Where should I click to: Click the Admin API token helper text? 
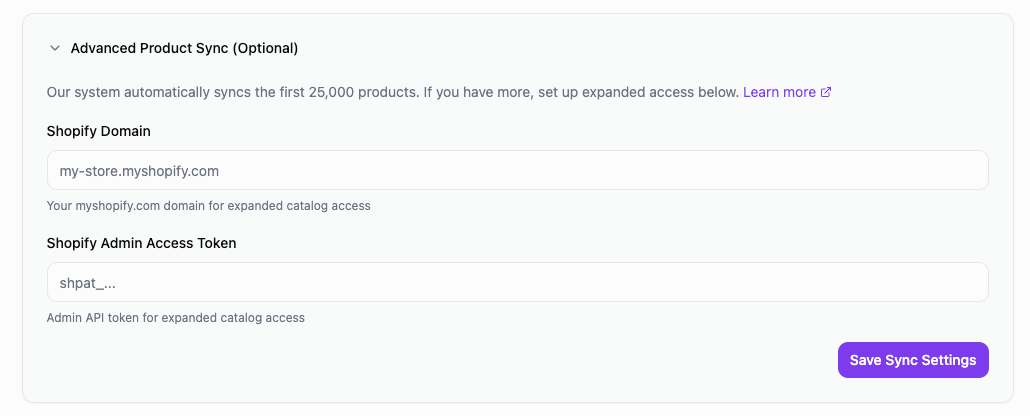click(175, 318)
